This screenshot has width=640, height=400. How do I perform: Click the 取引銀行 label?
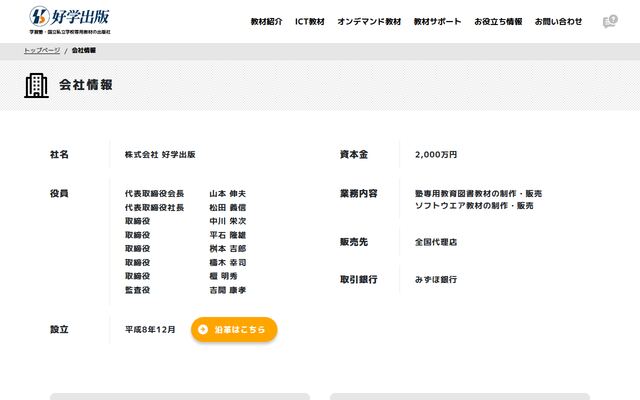pyautogui.click(x=359, y=280)
